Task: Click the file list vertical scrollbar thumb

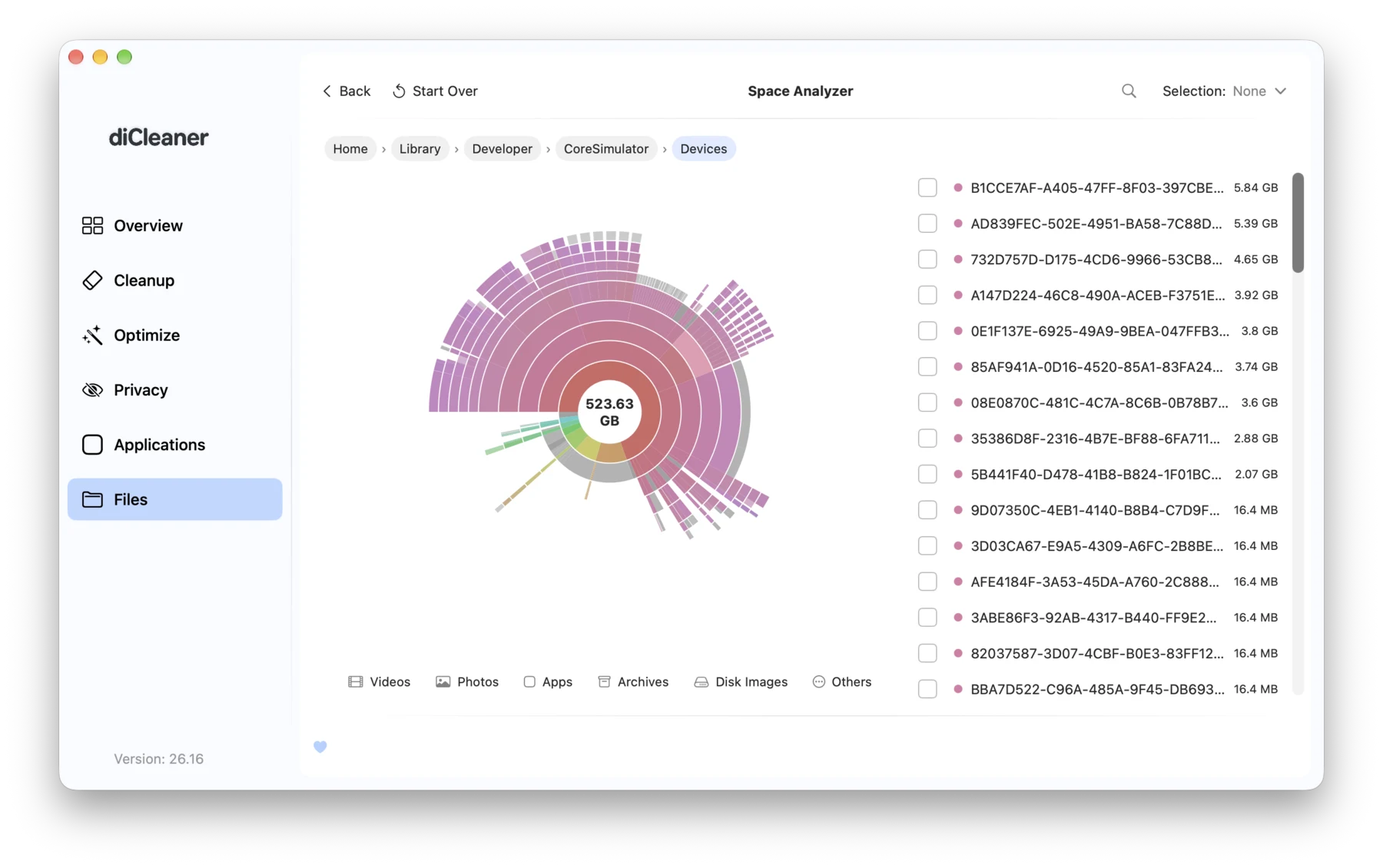Action: point(1298,223)
